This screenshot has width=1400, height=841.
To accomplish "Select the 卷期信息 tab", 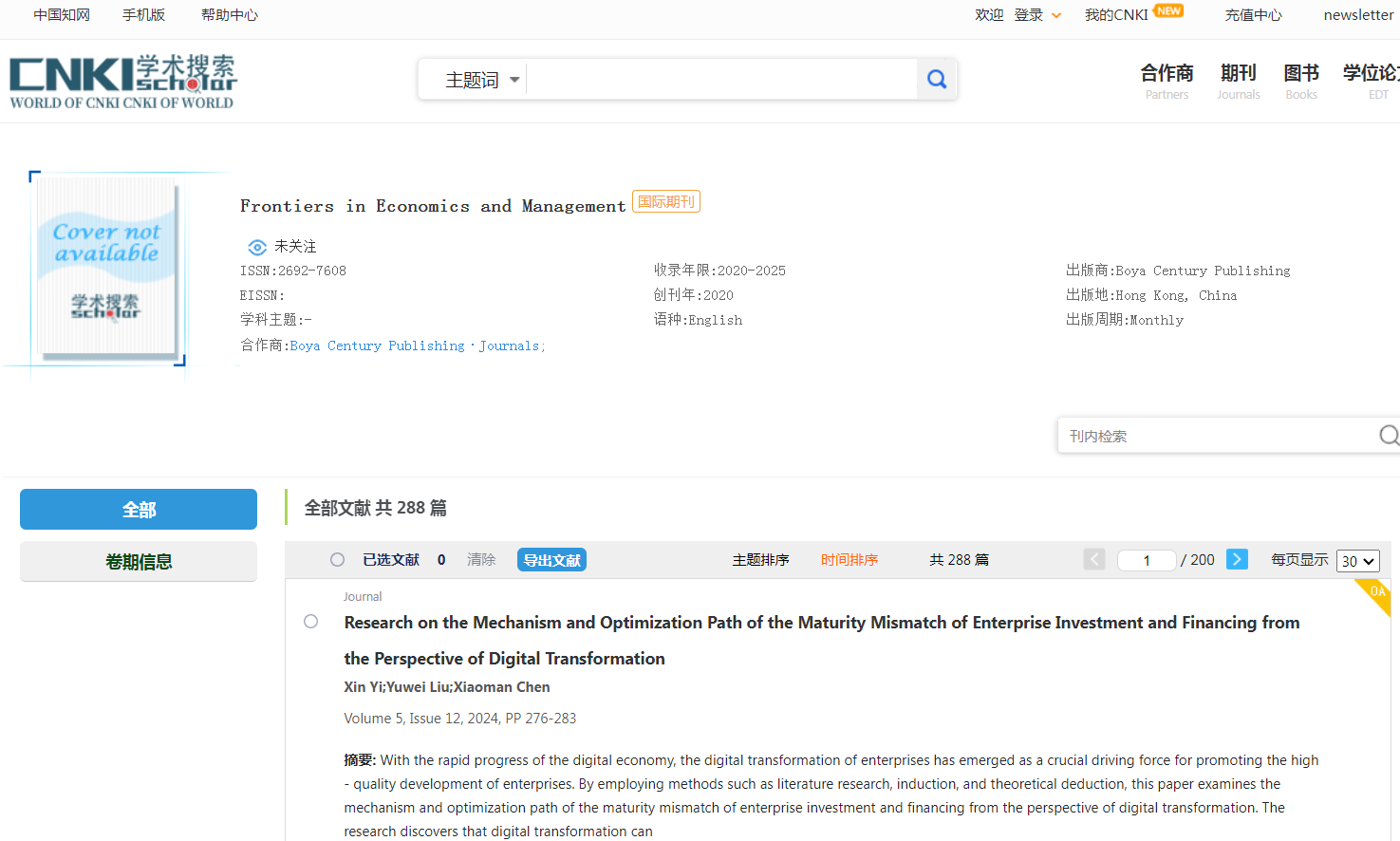I will (139, 562).
